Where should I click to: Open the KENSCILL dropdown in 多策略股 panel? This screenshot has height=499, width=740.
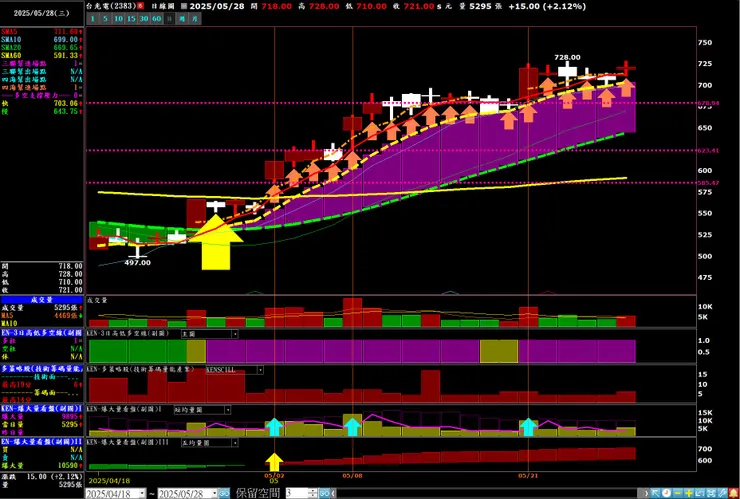click(260, 370)
